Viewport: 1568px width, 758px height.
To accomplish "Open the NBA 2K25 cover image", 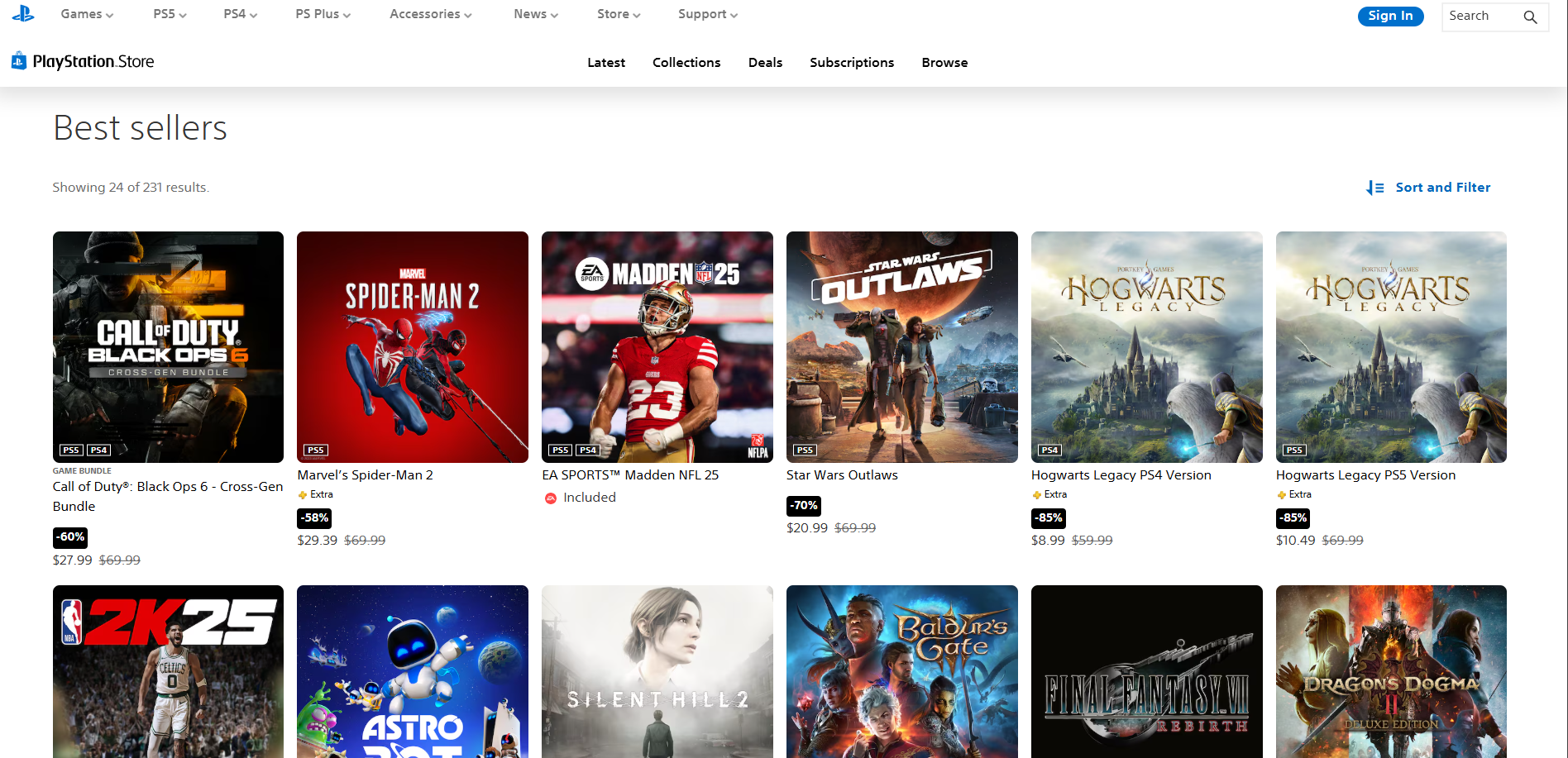I will (168, 671).
